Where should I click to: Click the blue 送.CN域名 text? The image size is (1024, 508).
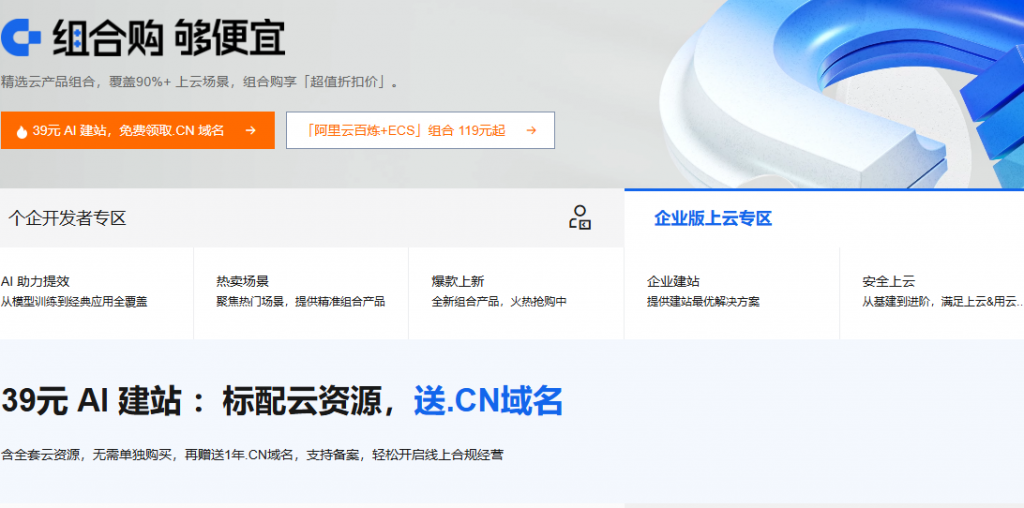click(x=489, y=401)
